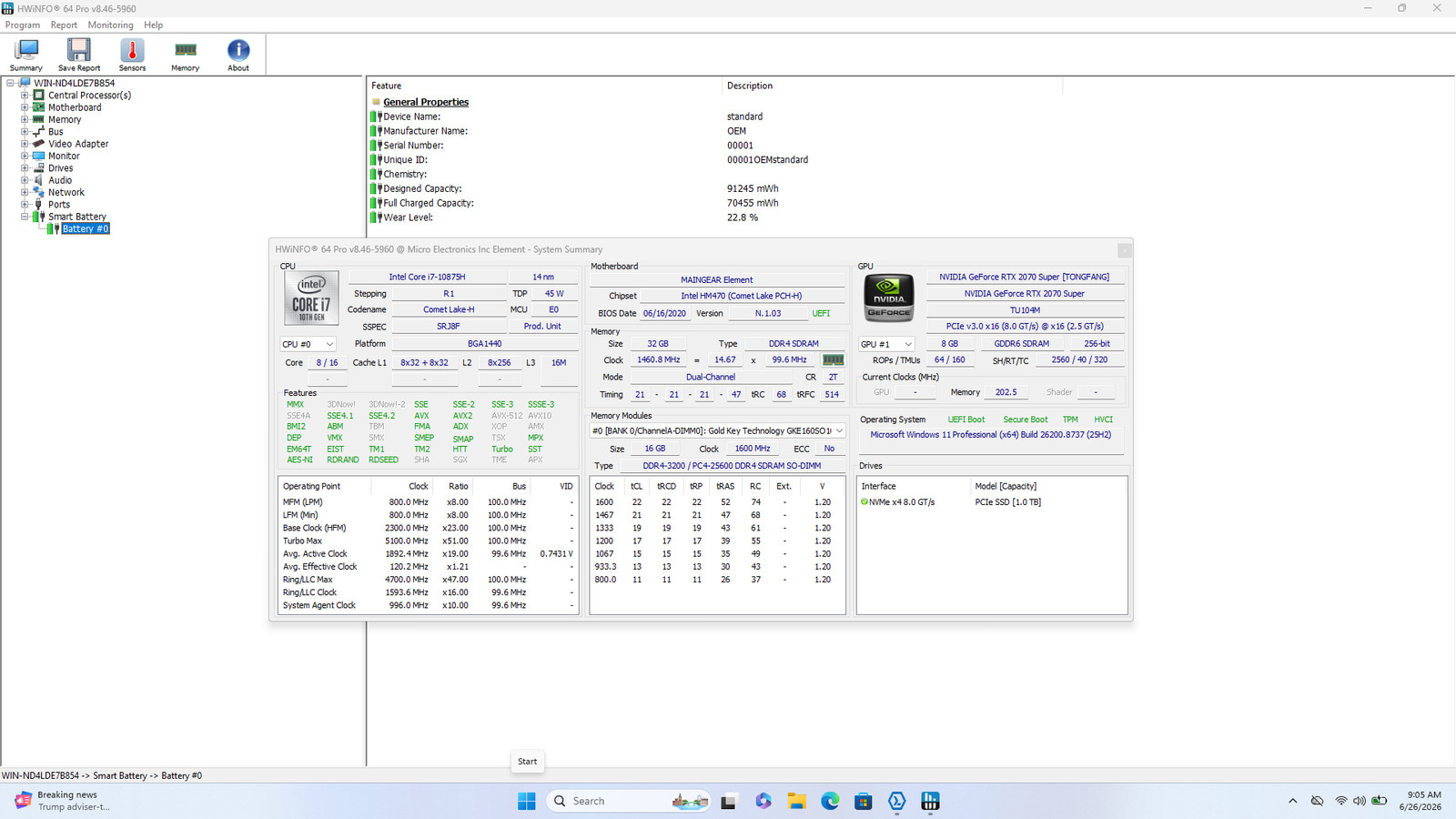1456x819 pixels.
Task: Click the Central Processor(s) chip icon in tree
Action: (x=39, y=95)
